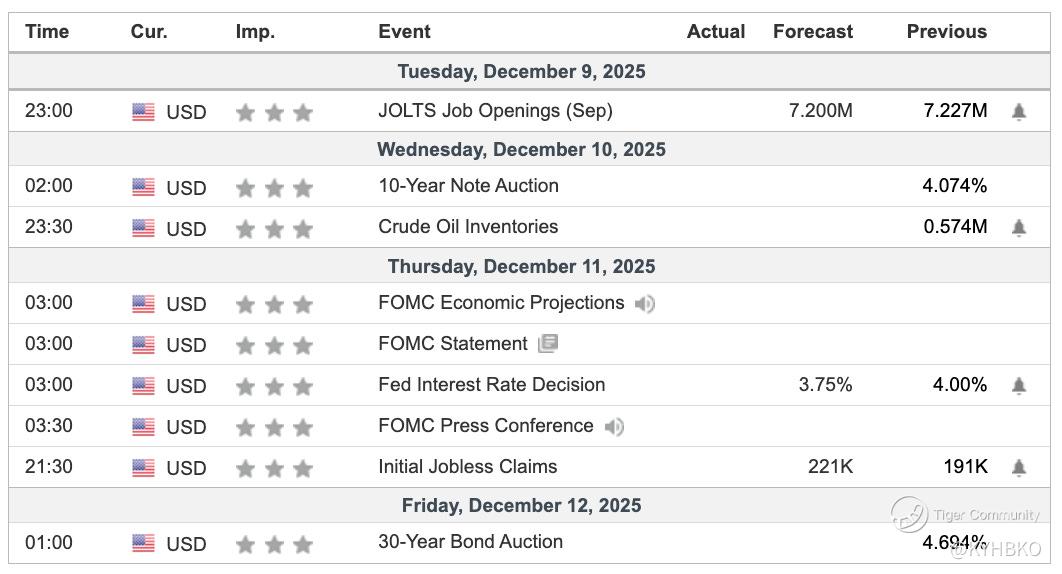Click US flag in 30-Year Bond Auction row
Screen dimensions: 1062x574
[x=143, y=544]
